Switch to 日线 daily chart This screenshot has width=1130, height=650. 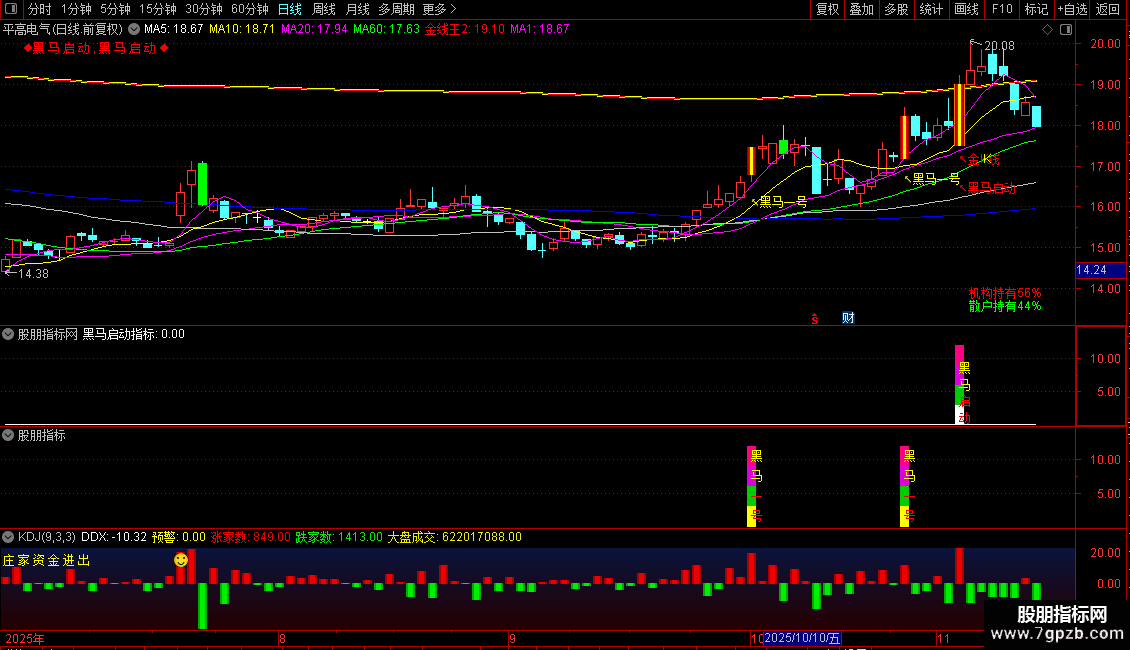(x=290, y=9)
